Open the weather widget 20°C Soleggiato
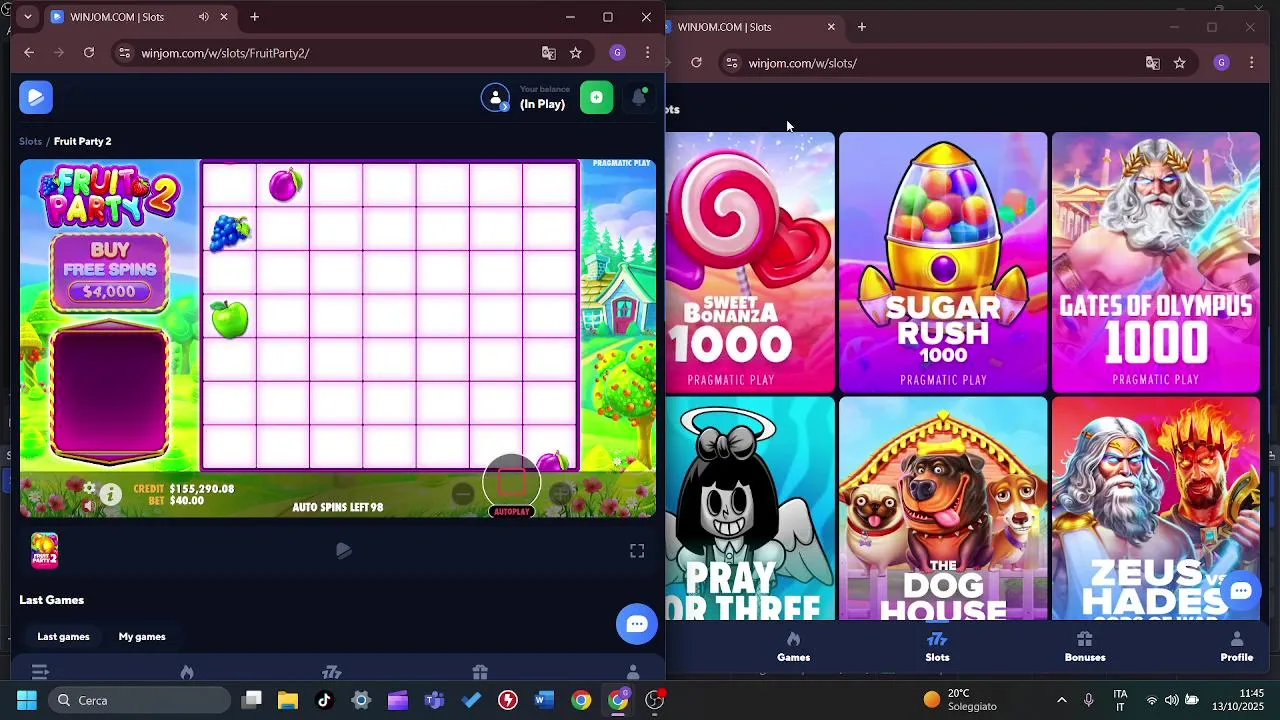This screenshot has height=720, width=1280. [x=960, y=700]
